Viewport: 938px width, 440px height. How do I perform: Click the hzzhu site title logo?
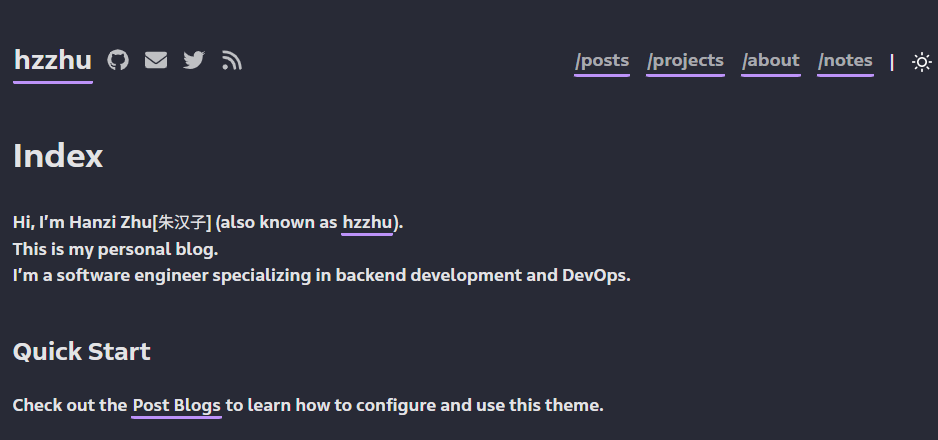pyautogui.click(x=53, y=61)
